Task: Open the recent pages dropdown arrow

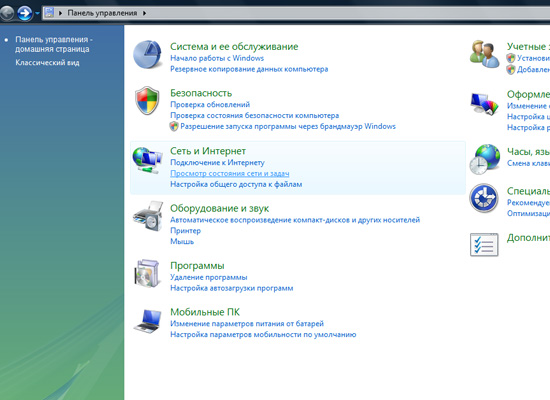Action: click(x=37, y=13)
